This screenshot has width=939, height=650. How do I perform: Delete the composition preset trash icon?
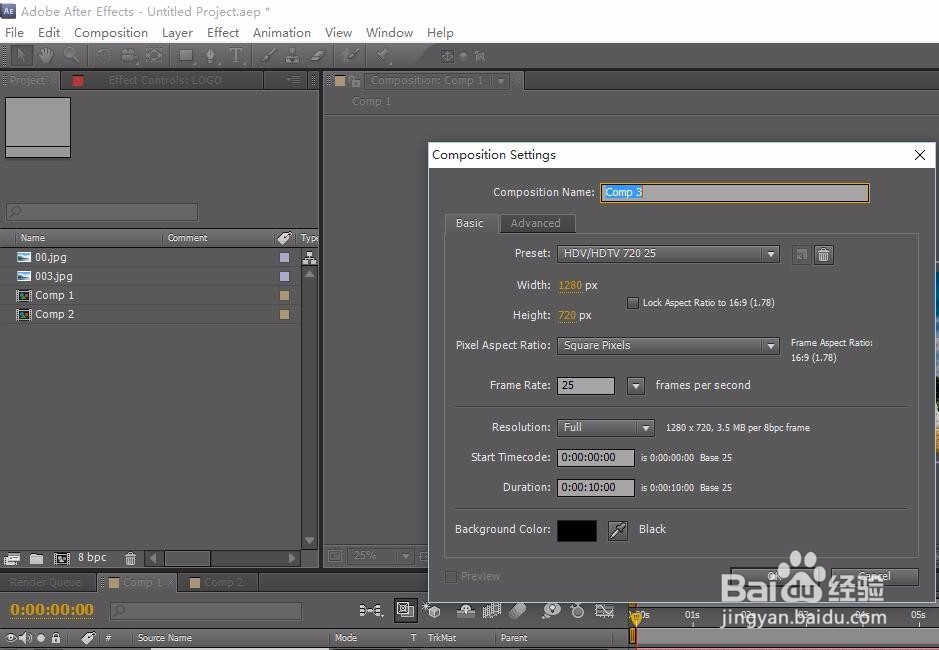click(824, 255)
